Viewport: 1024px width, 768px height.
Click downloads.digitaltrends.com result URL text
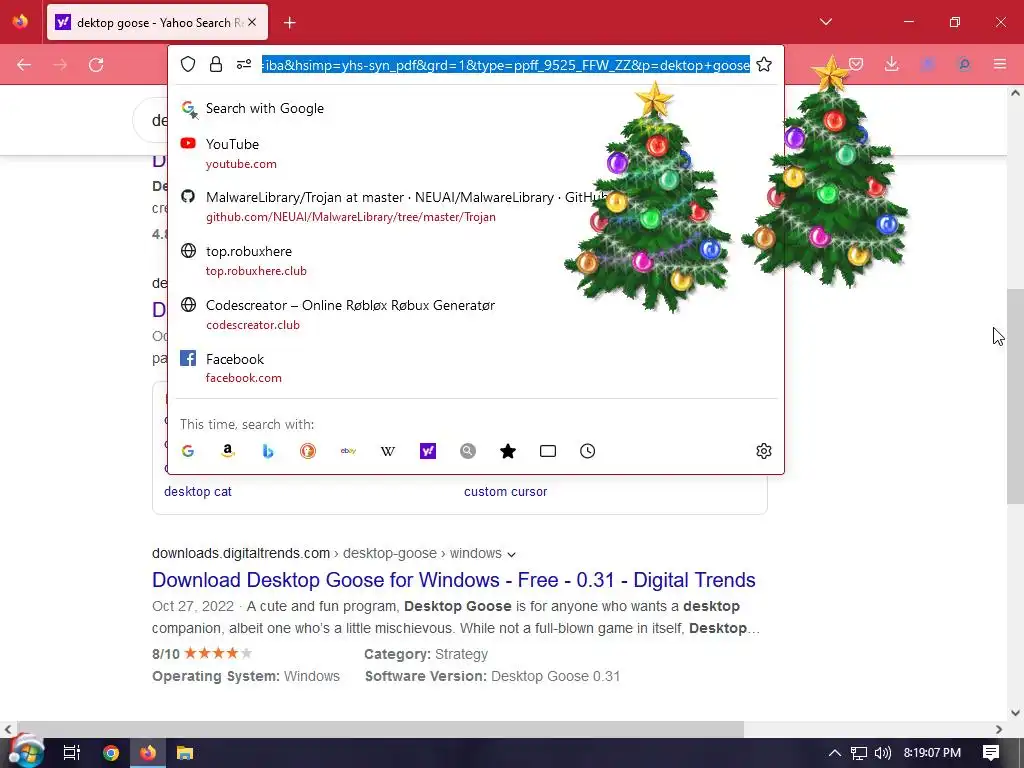coord(241,553)
